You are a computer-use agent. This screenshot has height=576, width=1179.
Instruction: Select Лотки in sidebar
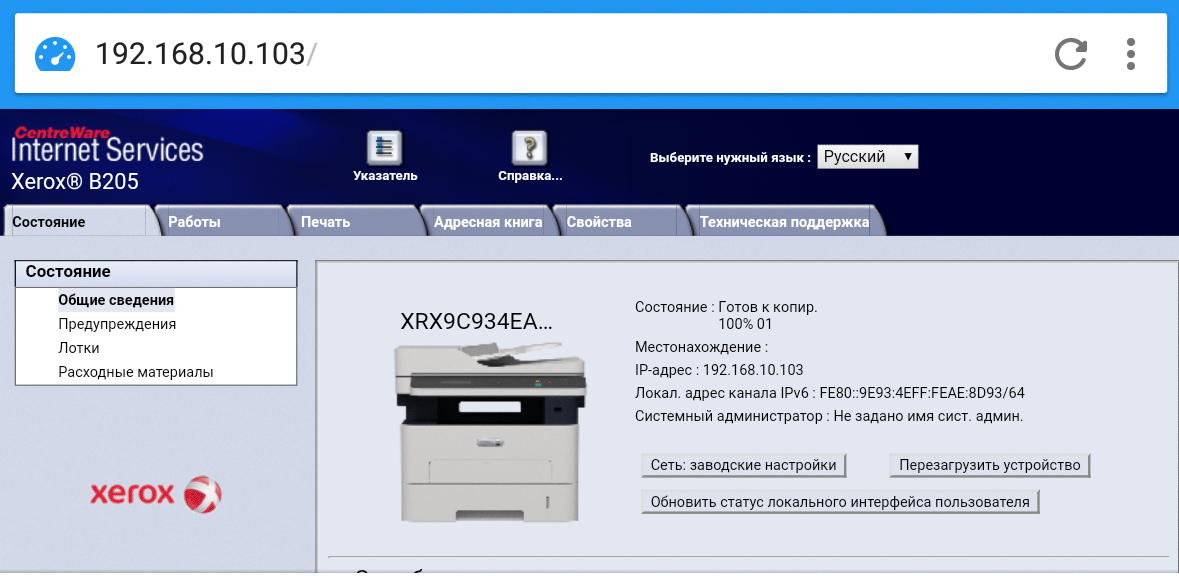click(79, 348)
